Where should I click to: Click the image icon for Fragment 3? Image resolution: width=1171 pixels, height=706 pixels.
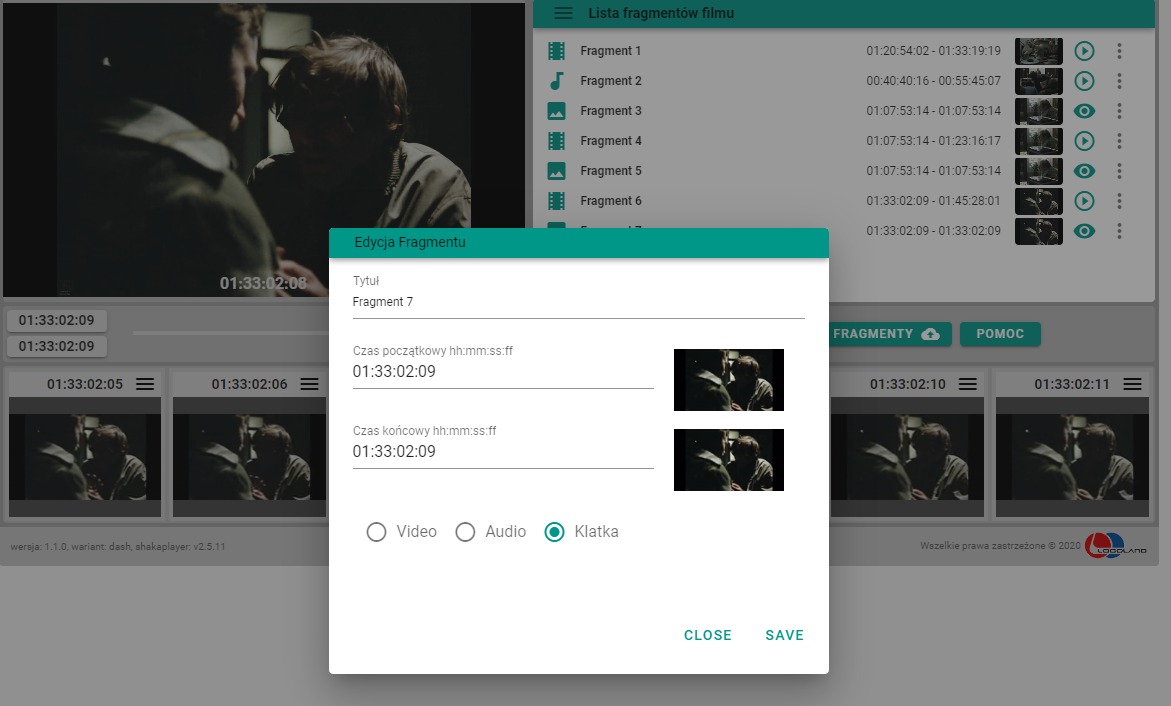pos(556,111)
